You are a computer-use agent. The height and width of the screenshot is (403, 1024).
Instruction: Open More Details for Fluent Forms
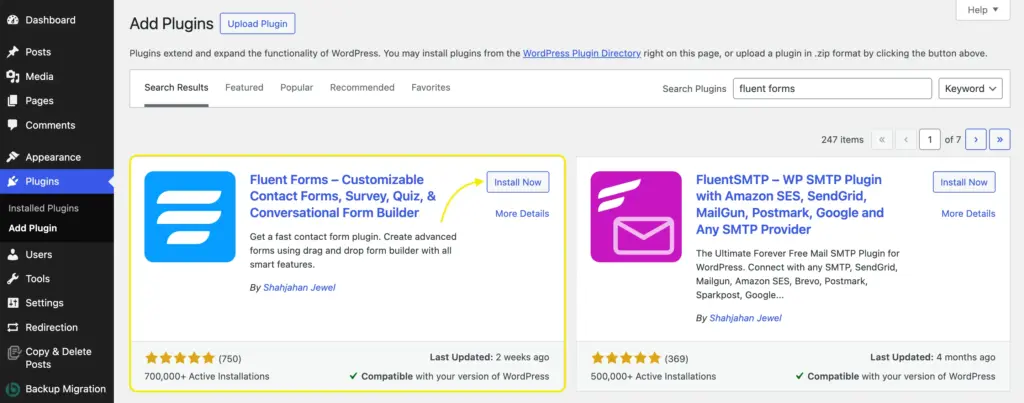pyautogui.click(x=522, y=214)
